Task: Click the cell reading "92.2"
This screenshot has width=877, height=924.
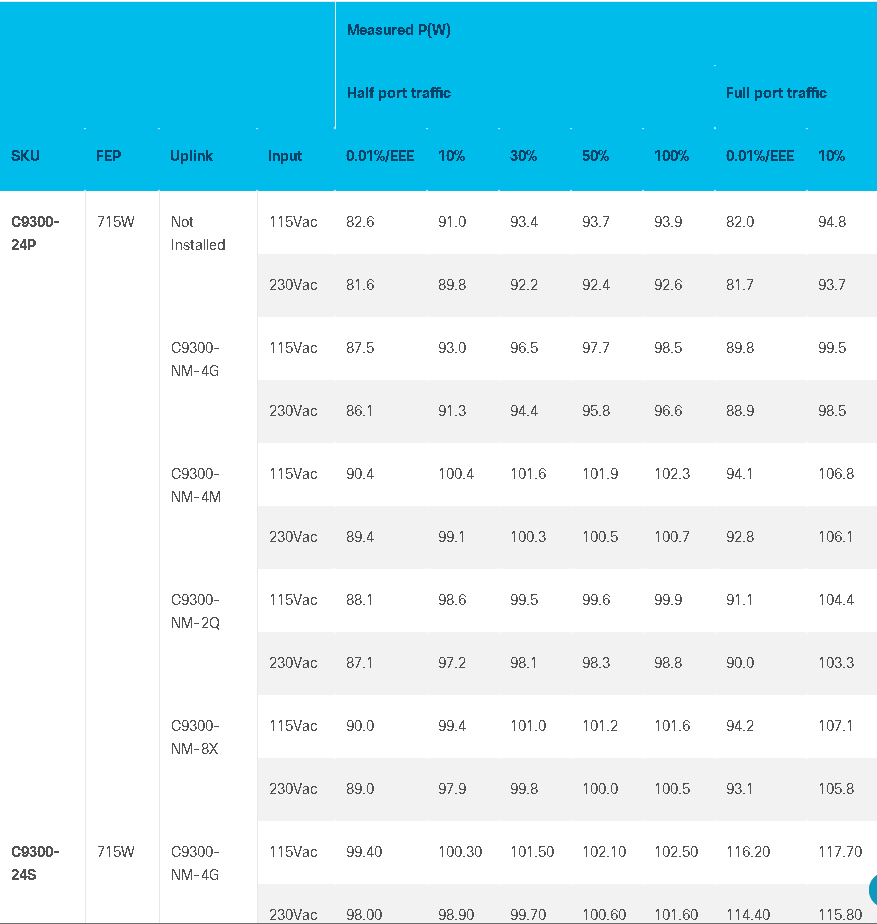Action: click(524, 285)
